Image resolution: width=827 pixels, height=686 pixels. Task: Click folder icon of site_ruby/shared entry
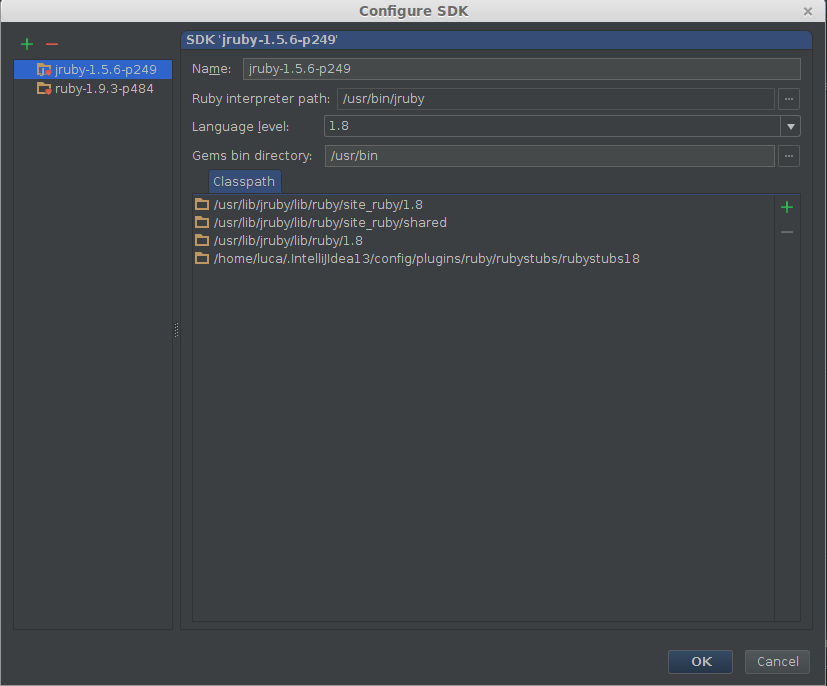click(202, 222)
